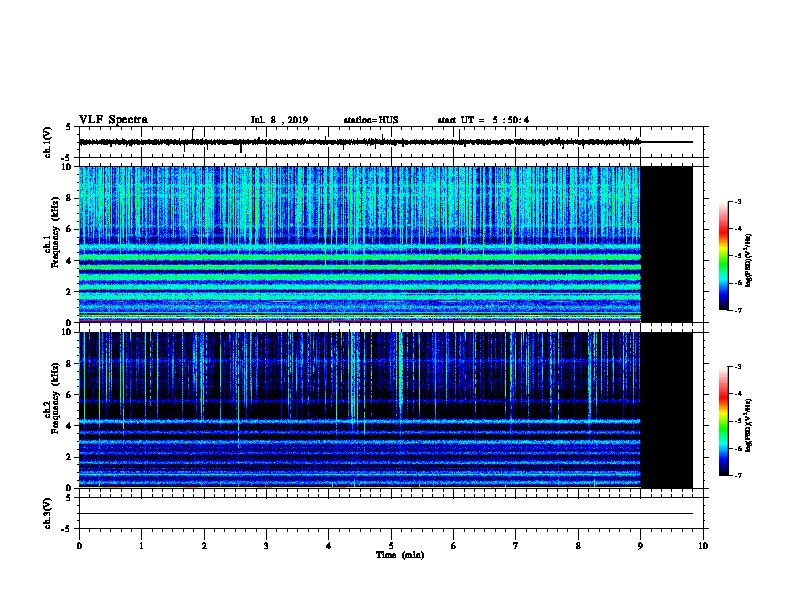Click the "10" frequency tick of ch.1 spectrogram
792x612 pixels.
click(x=67, y=167)
